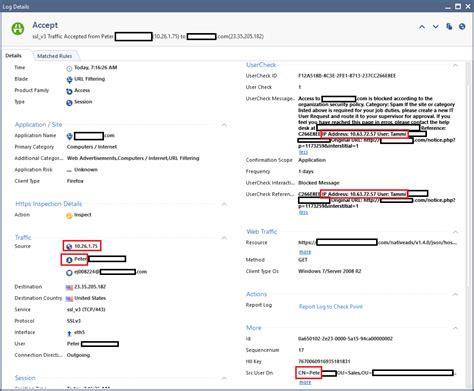Click the URL Filtering blade icon
Image resolution: width=474 pixels, height=391 pixels.
[69, 80]
